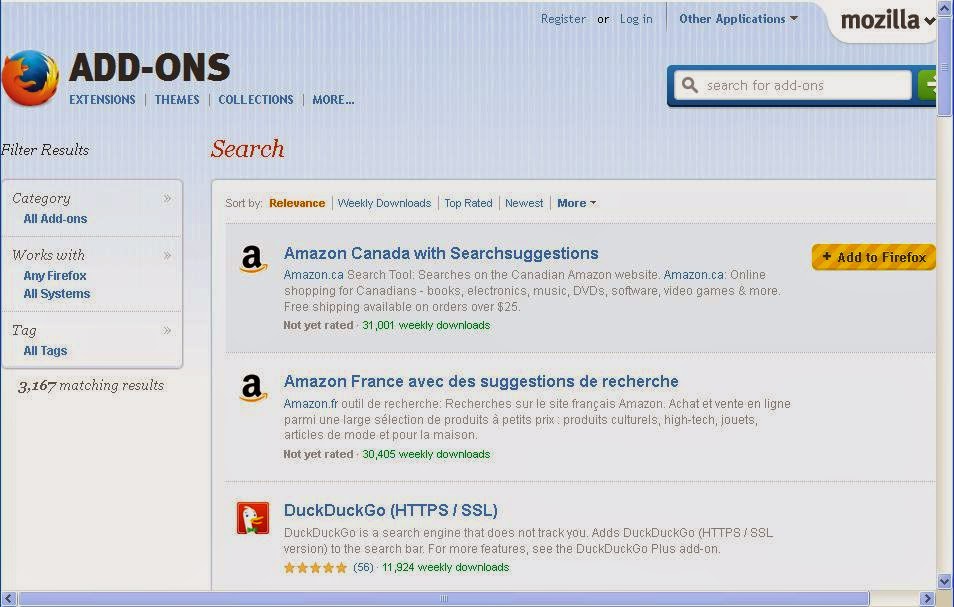Click the Firefox logo icon
This screenshot has width=954, height=607.
click(30, 78)
